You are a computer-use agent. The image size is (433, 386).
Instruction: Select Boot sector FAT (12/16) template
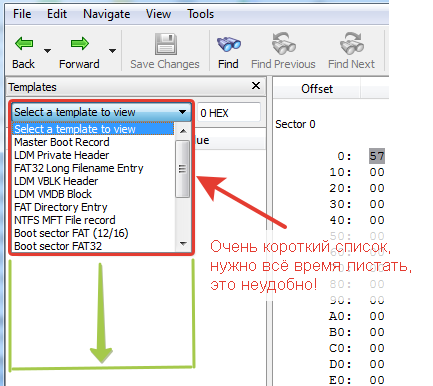(x=93, y=233)
